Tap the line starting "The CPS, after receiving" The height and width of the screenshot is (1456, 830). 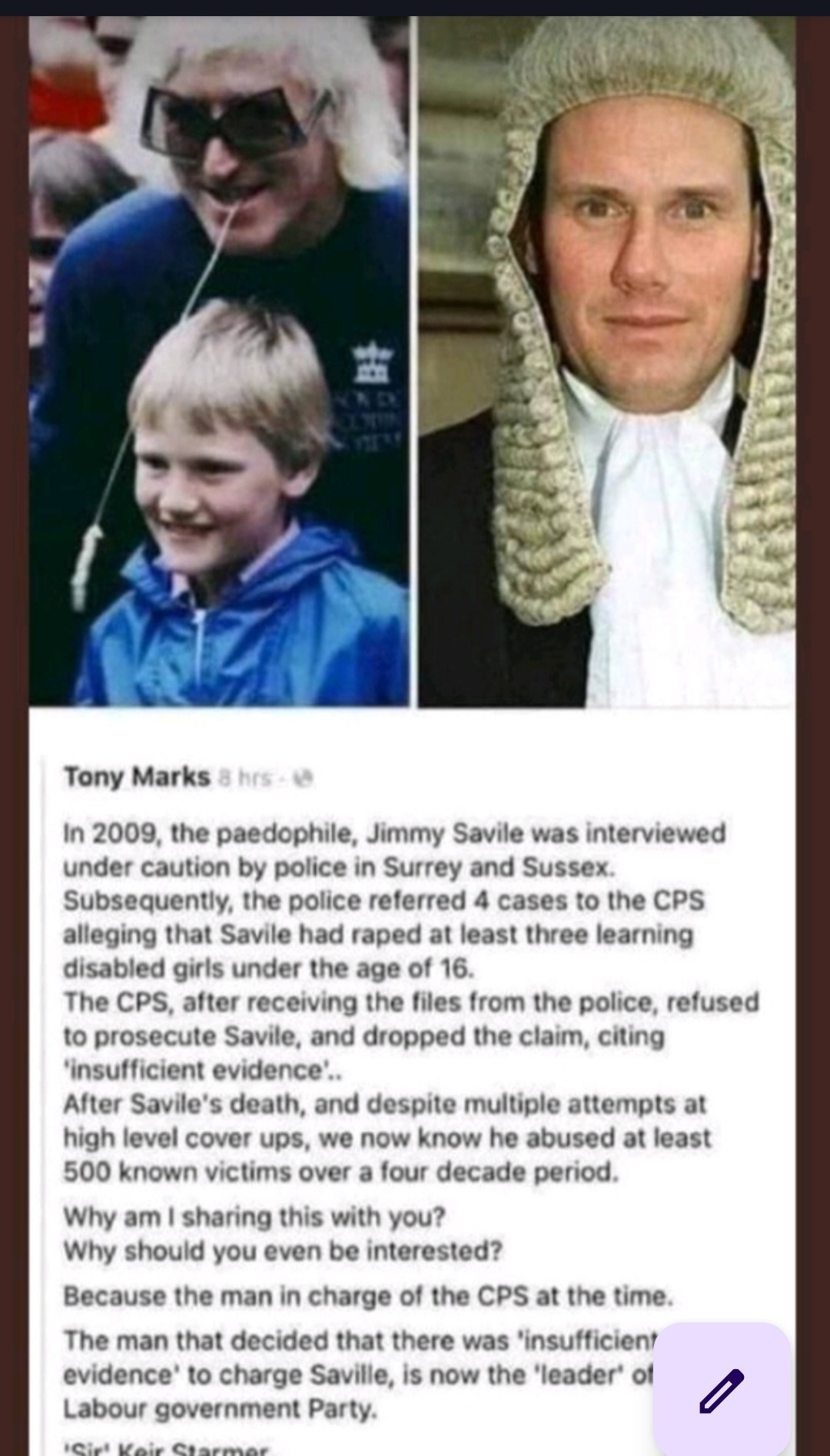411,1003
